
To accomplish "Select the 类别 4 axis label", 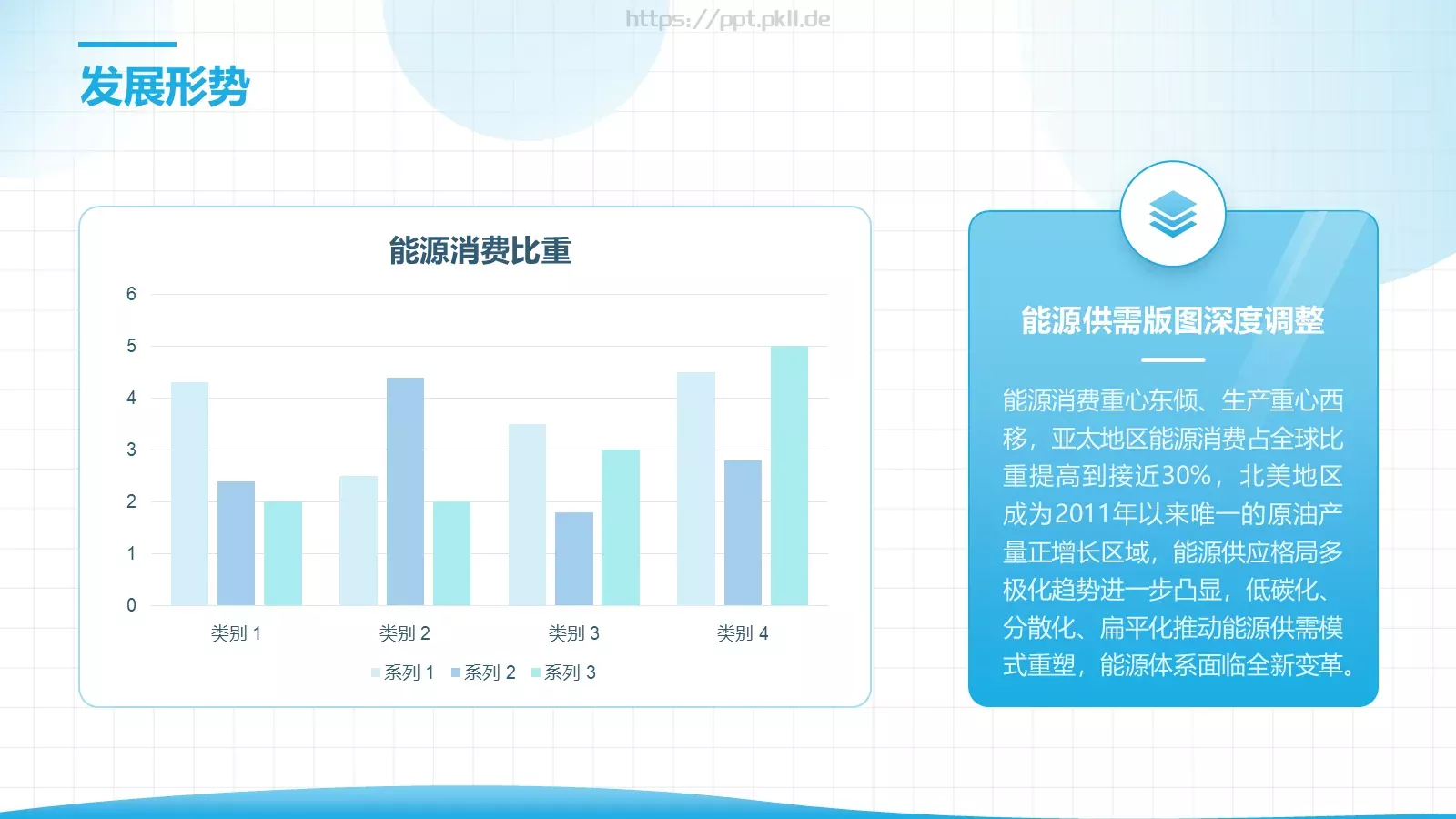I will (743, 633).
